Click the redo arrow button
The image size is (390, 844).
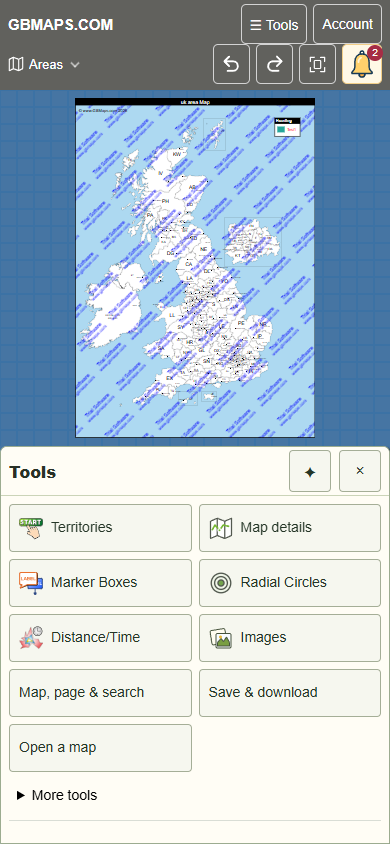(274, 64)
